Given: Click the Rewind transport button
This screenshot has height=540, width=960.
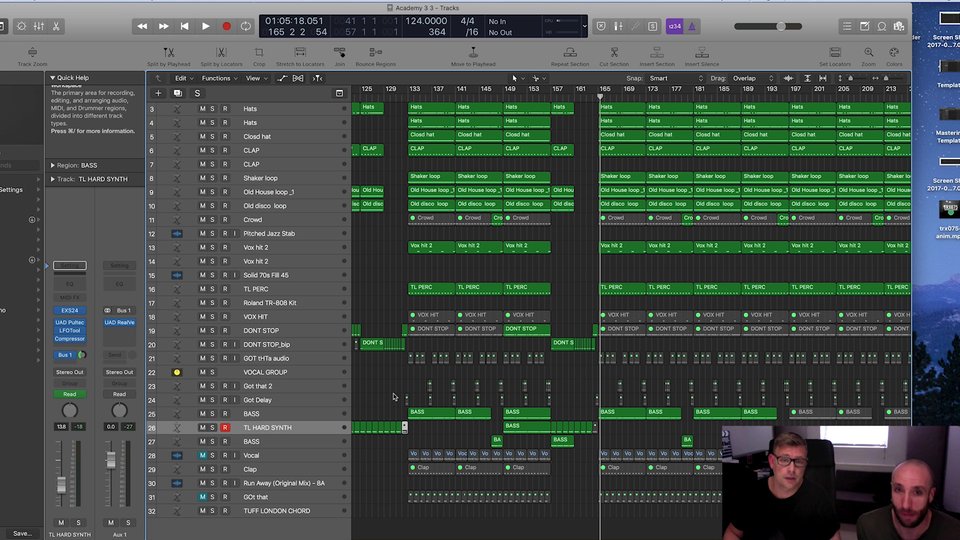Looking at the screenshot, I should coord(142,26).
